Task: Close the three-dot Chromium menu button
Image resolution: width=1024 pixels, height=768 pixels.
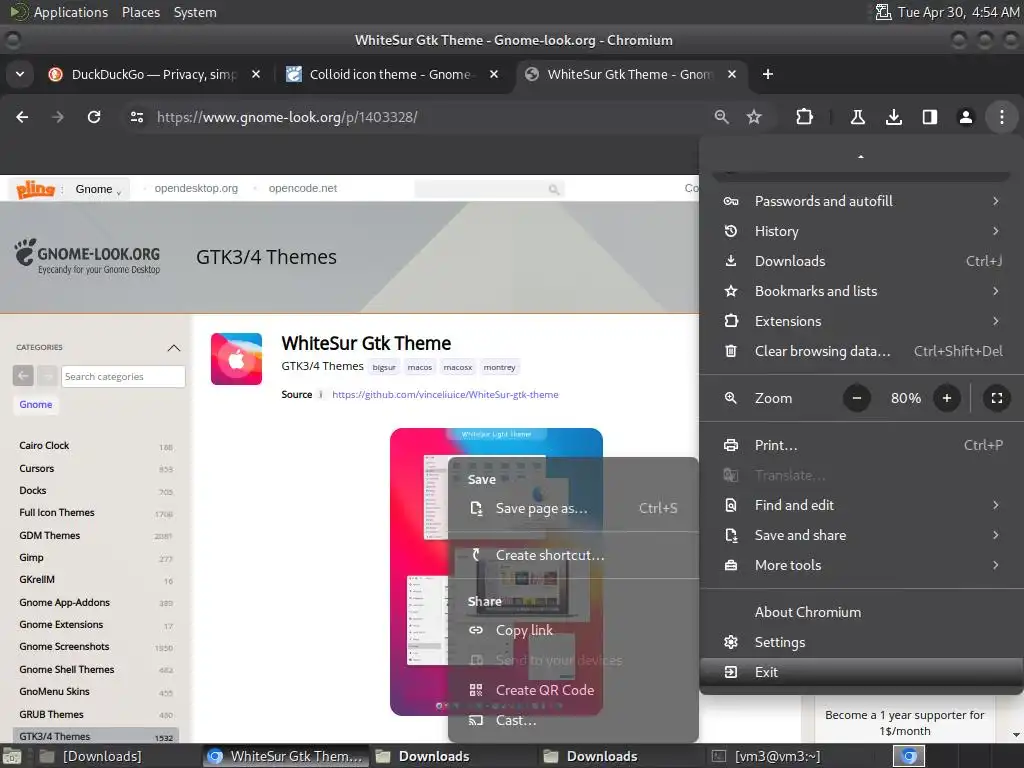Action: pyautogui.click(x=1001, y=117)
